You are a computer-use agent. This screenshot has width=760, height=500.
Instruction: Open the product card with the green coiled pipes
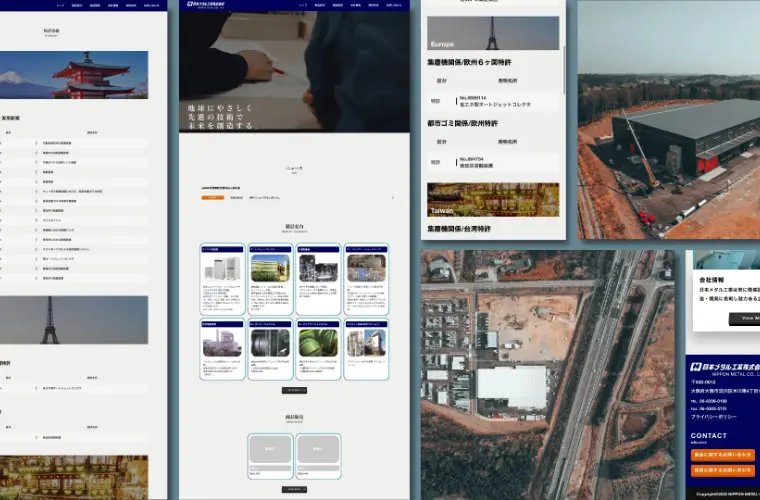coord(318,349)
